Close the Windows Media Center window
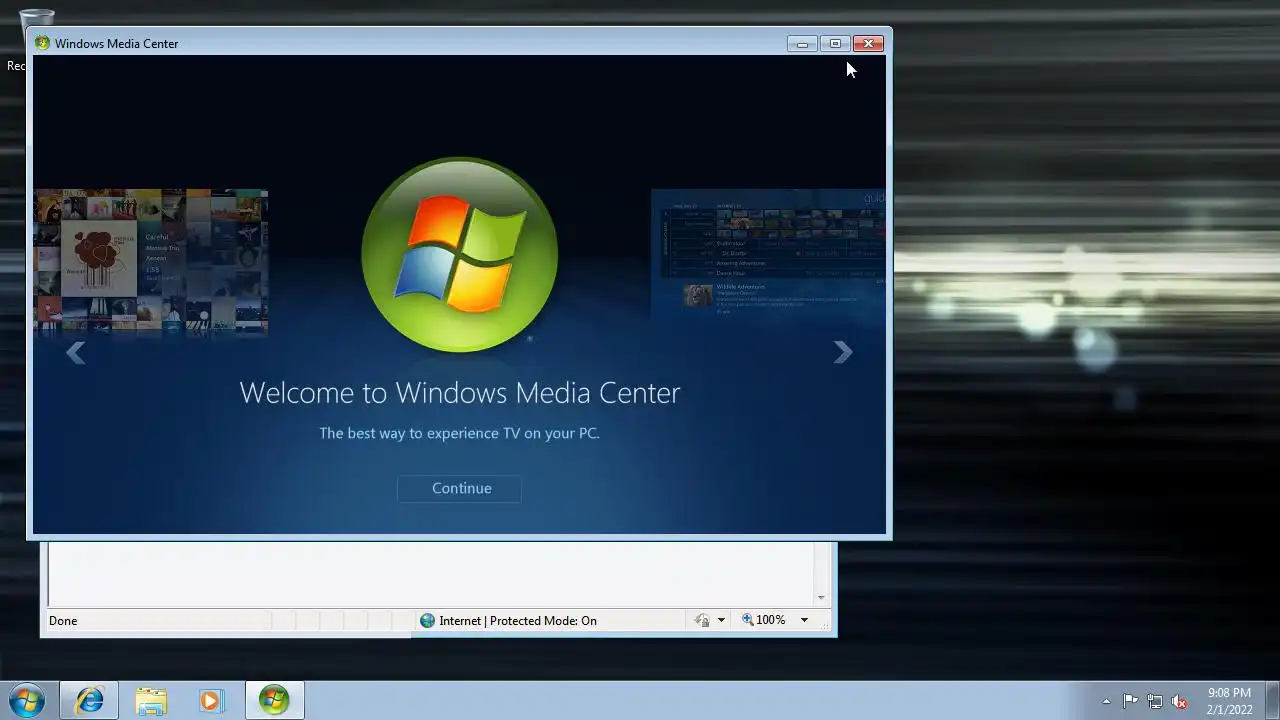The height and width of the screenshot is (720, 1280). pos(868,43)
